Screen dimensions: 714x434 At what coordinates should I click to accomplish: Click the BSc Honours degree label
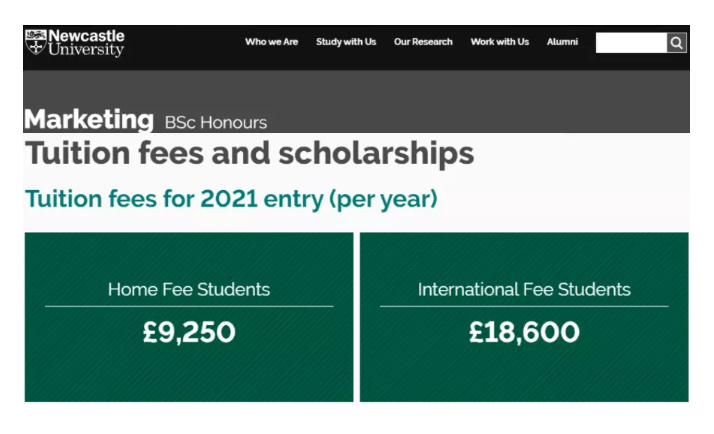click(x=215, y=123)
